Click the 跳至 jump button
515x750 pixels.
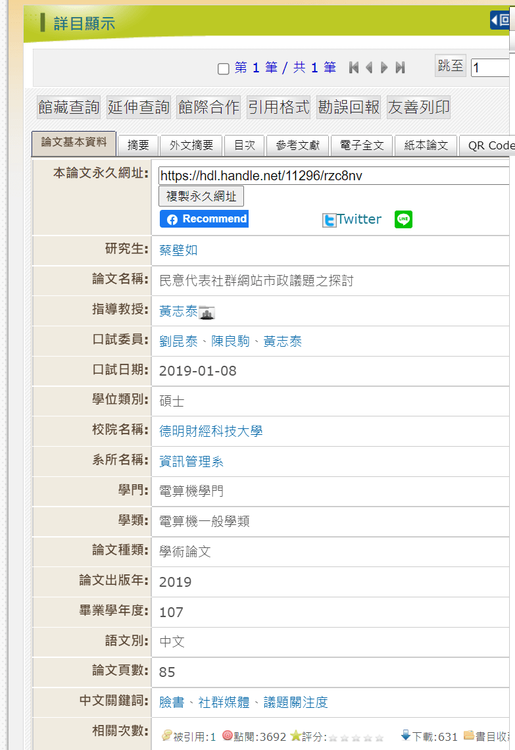(450, 66)
